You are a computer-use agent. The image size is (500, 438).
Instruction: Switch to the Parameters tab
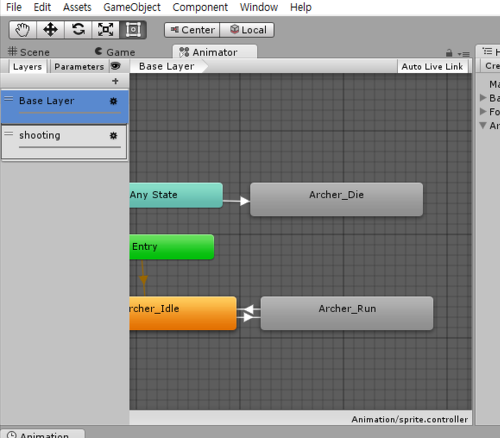[79, 67]
